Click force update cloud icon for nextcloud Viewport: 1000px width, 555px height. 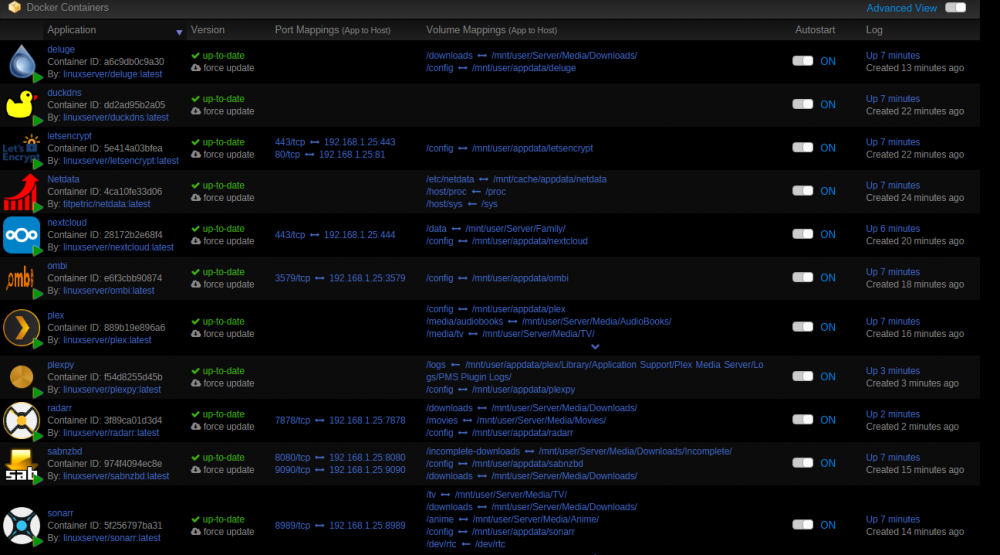(196, 241)
